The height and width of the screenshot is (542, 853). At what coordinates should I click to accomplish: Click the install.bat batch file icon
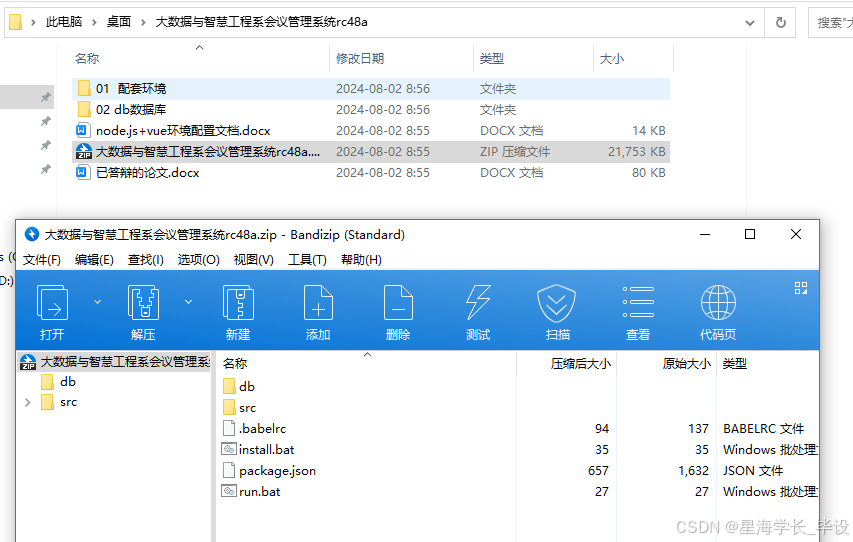(x=229, y=449)
